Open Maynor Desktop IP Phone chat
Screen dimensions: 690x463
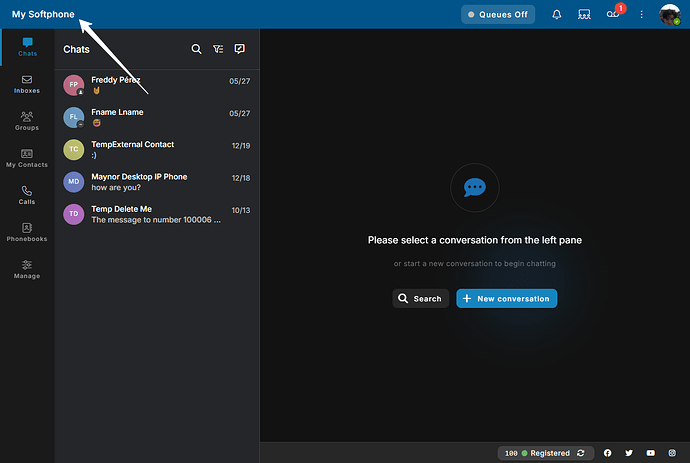pyautogui.click(x=157, y=182)
